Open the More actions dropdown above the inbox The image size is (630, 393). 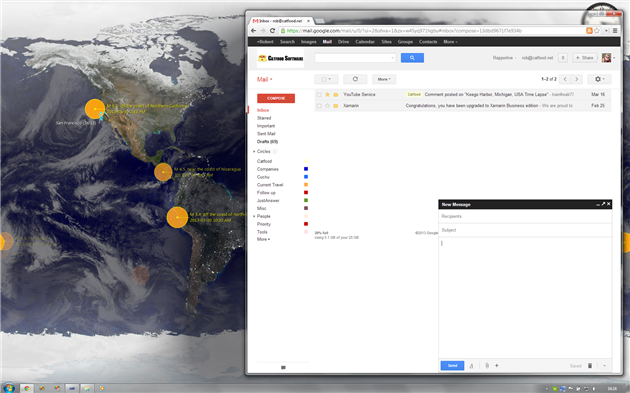384,79
